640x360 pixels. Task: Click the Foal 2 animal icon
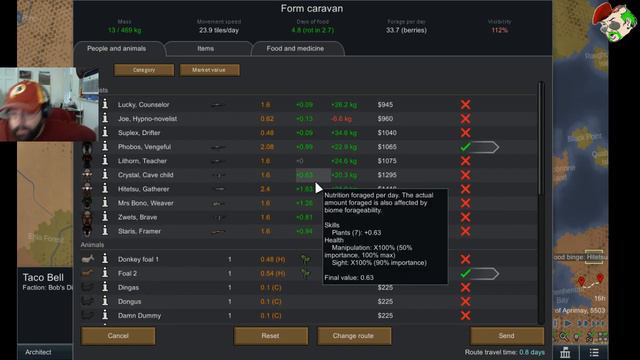88,273
